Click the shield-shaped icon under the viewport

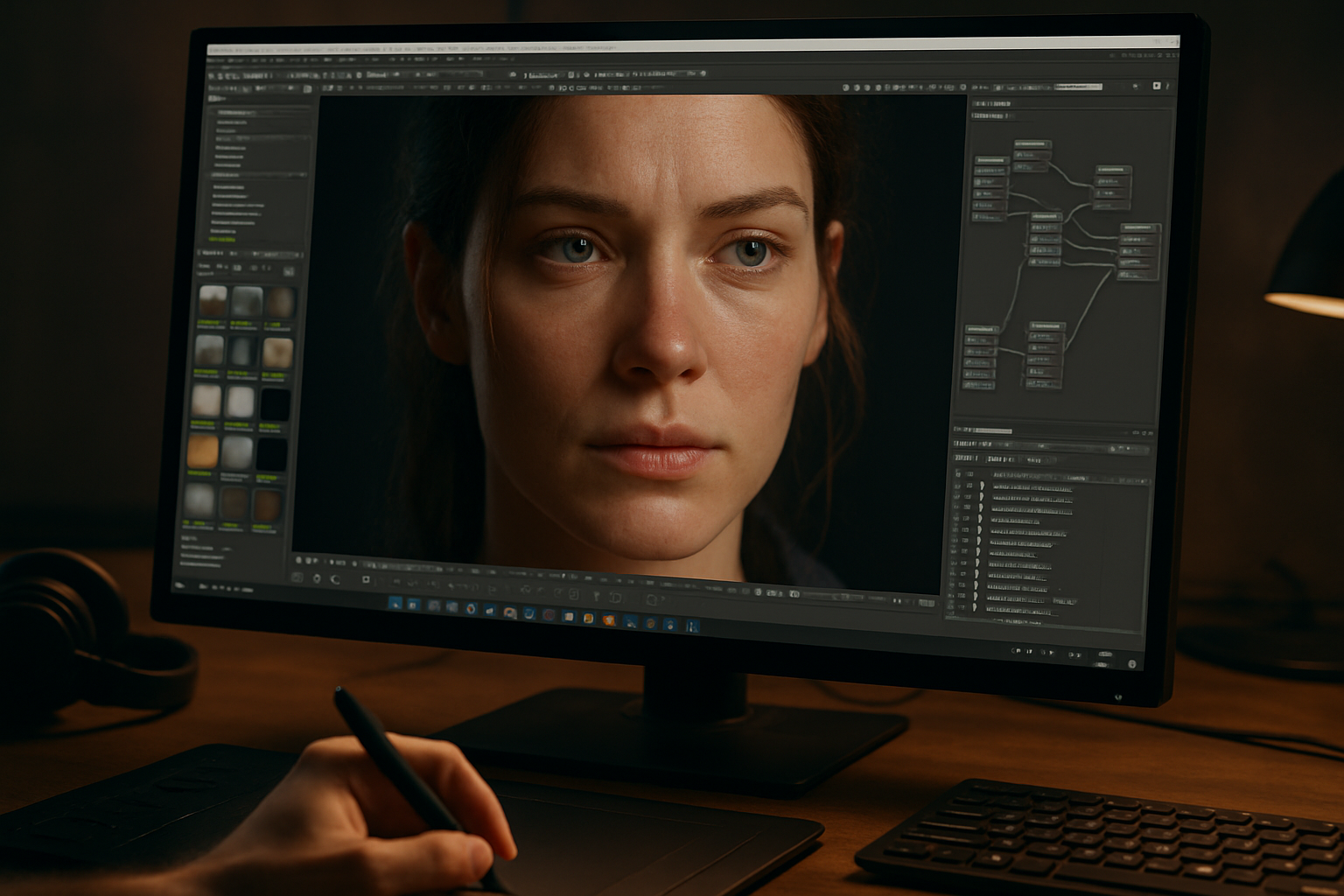click(x=317, y=578)
